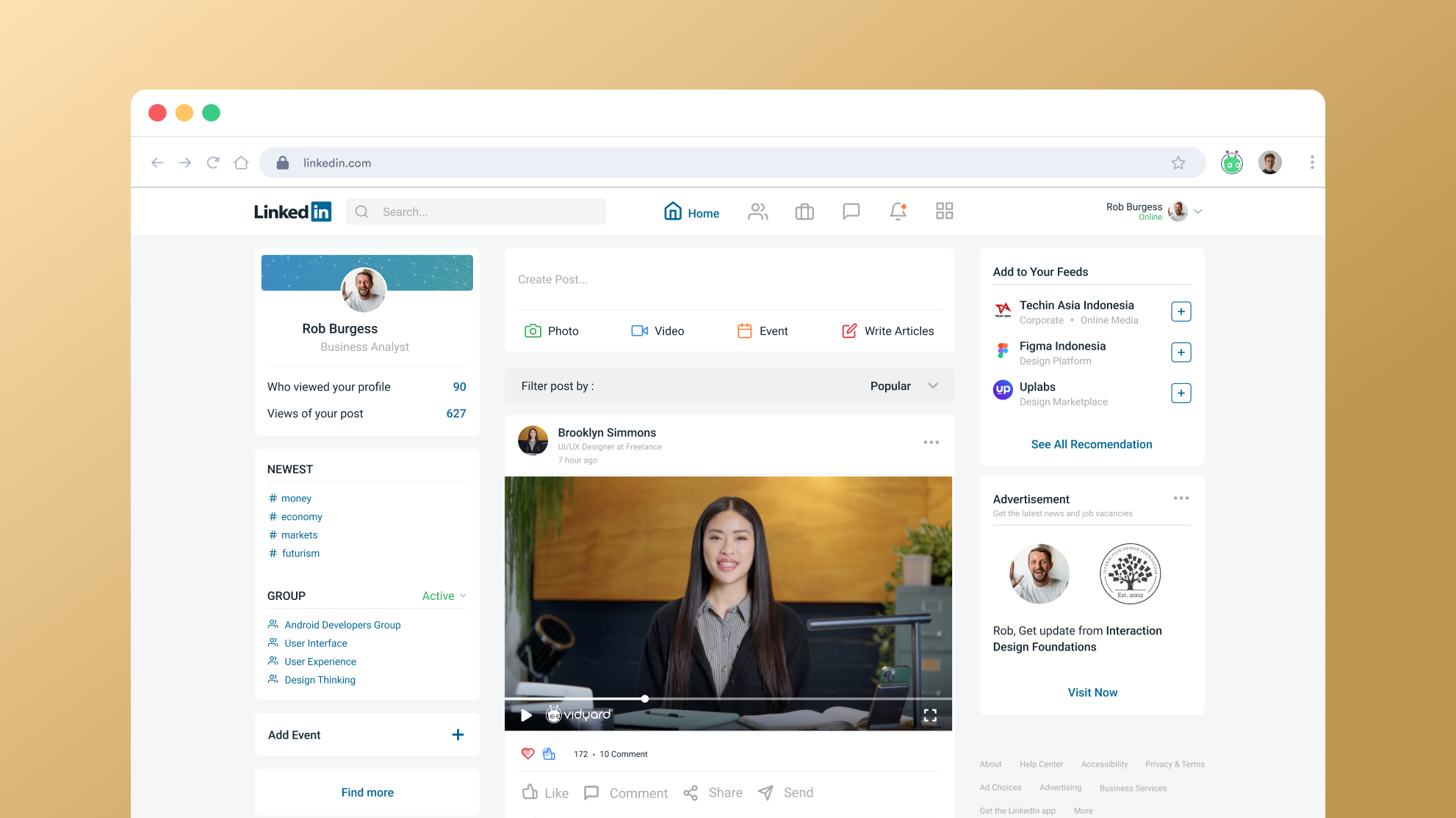1456x818 pixels.
Task: Toggle the heart reaction on Brooklyn's post
Action: (x=527, y=753)
